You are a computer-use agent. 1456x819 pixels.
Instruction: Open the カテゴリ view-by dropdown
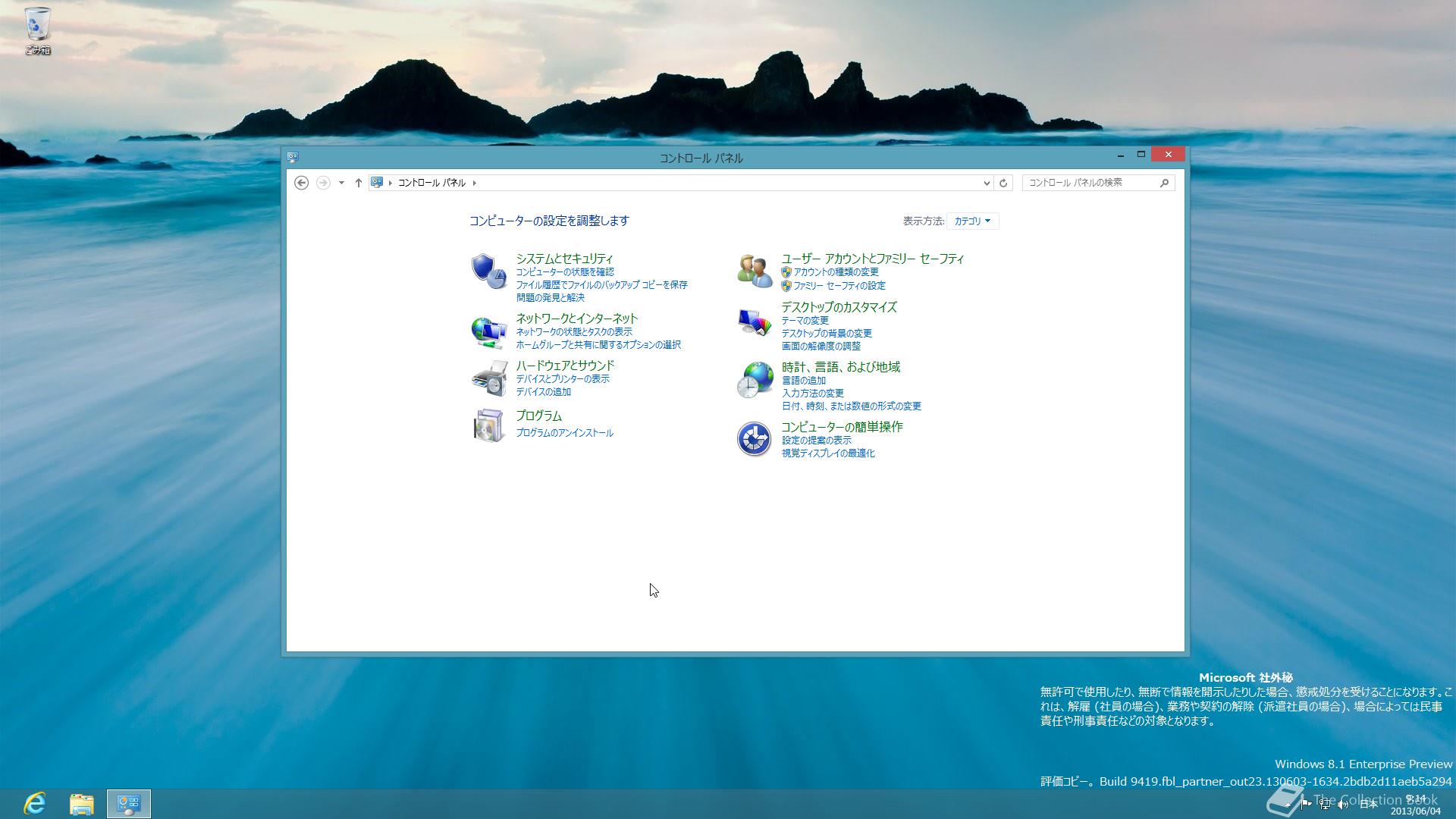pos(972,221)
